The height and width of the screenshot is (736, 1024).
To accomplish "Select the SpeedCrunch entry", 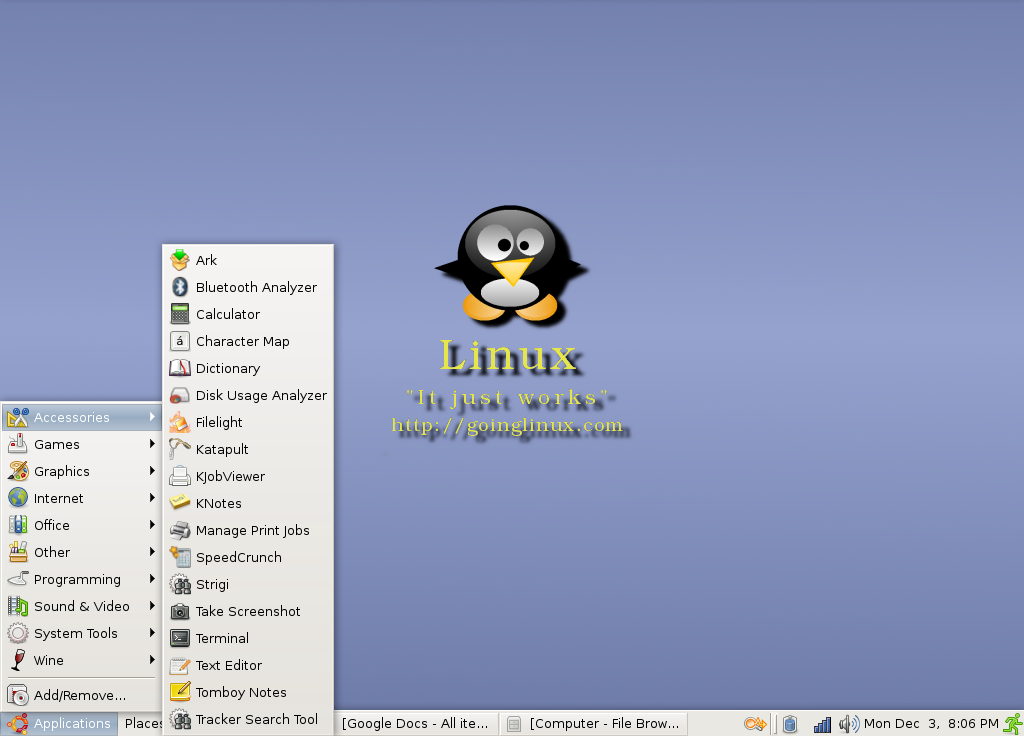I will [x=248, y=557].
